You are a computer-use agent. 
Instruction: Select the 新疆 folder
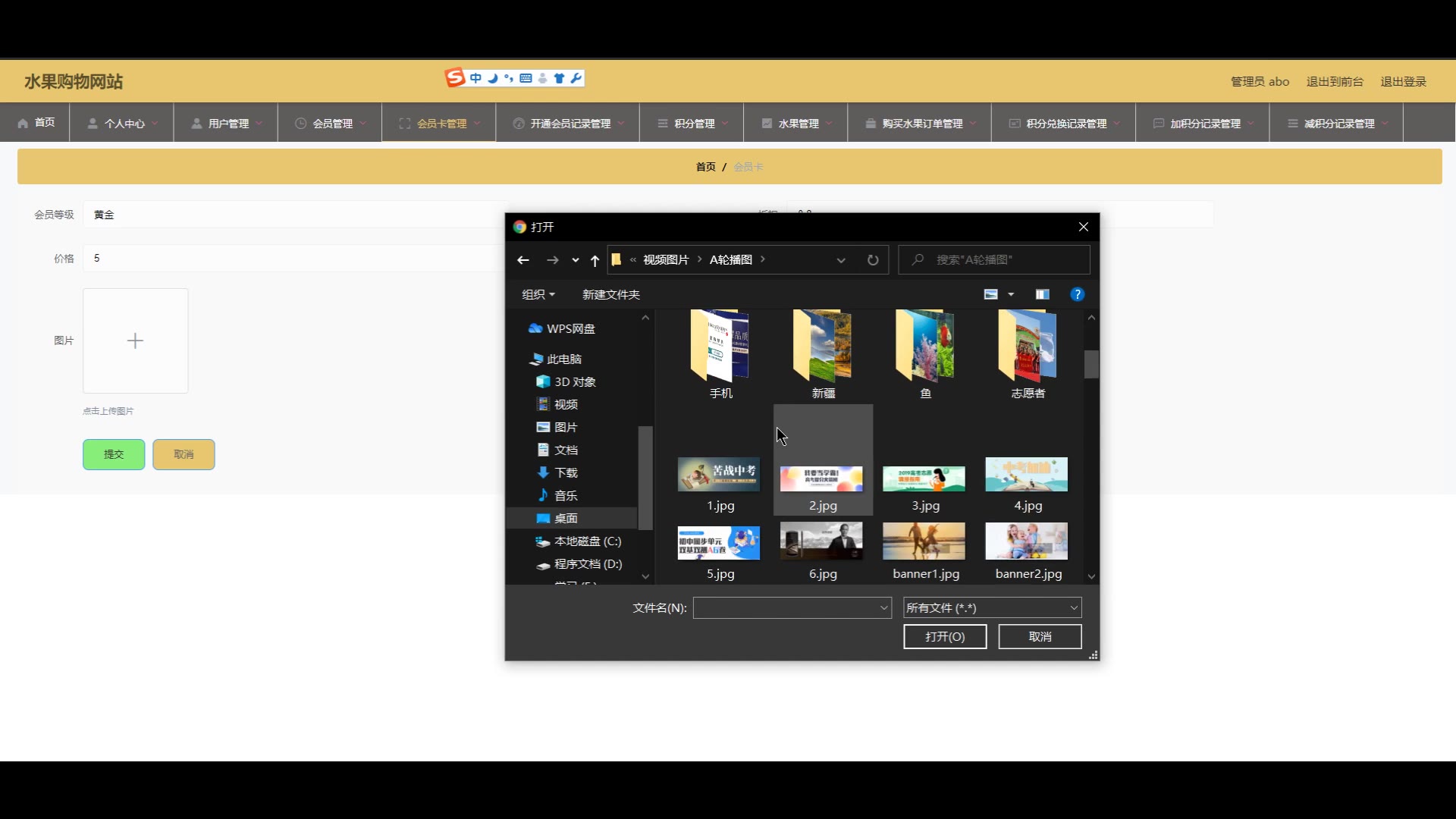coord(823,354)
